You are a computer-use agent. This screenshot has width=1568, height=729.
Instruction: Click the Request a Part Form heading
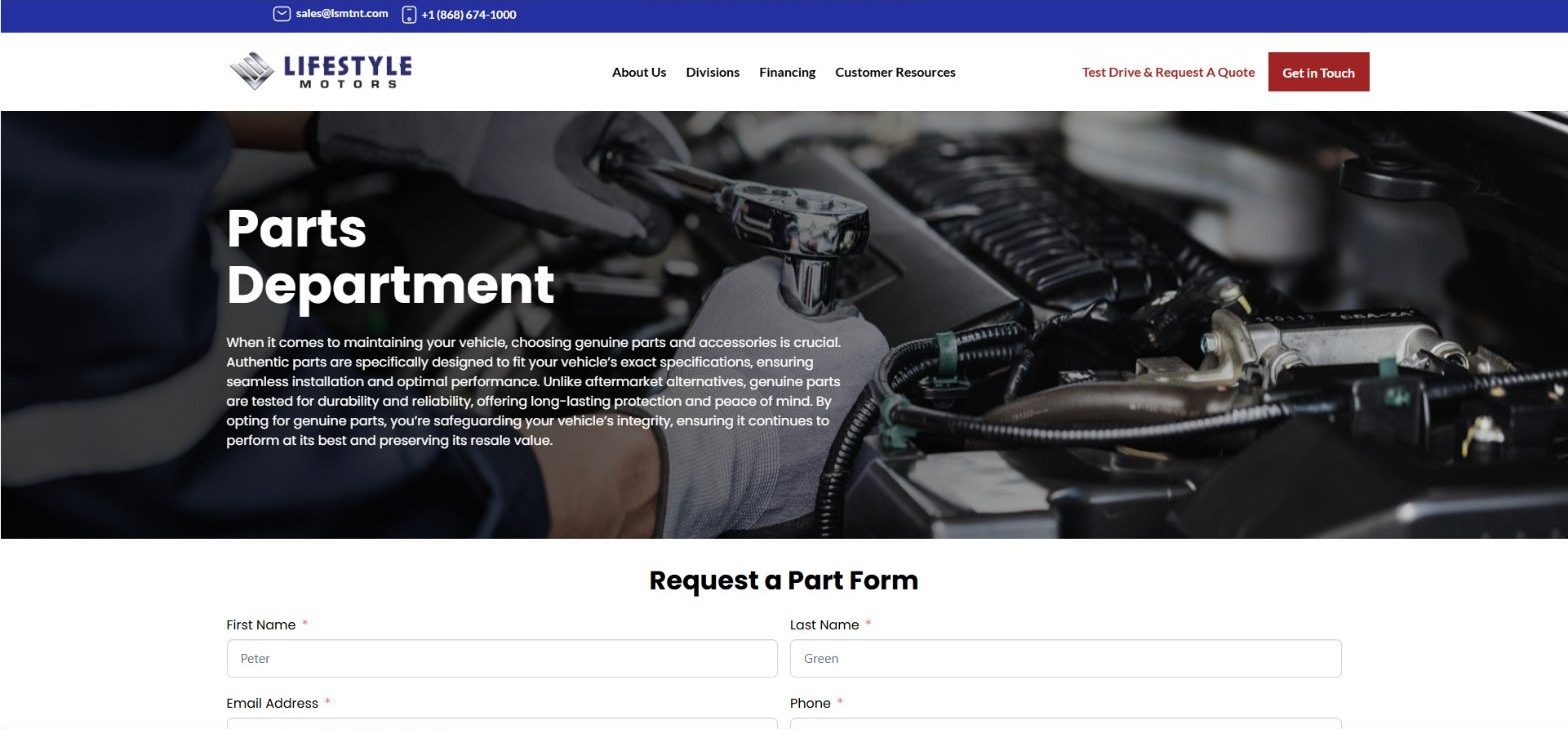click(784, 580)
